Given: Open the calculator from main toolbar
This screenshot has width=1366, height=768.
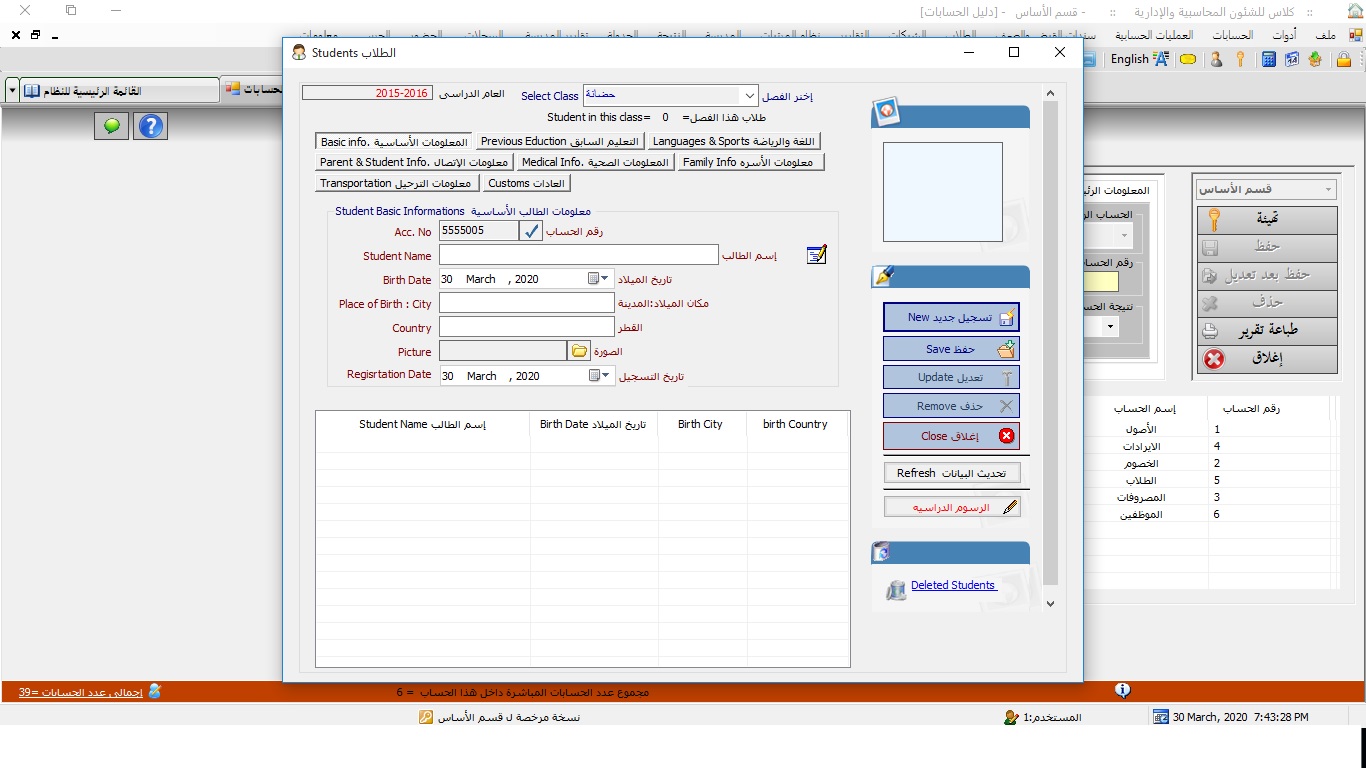Looking at the screenshot, I should coord(1269,59).
